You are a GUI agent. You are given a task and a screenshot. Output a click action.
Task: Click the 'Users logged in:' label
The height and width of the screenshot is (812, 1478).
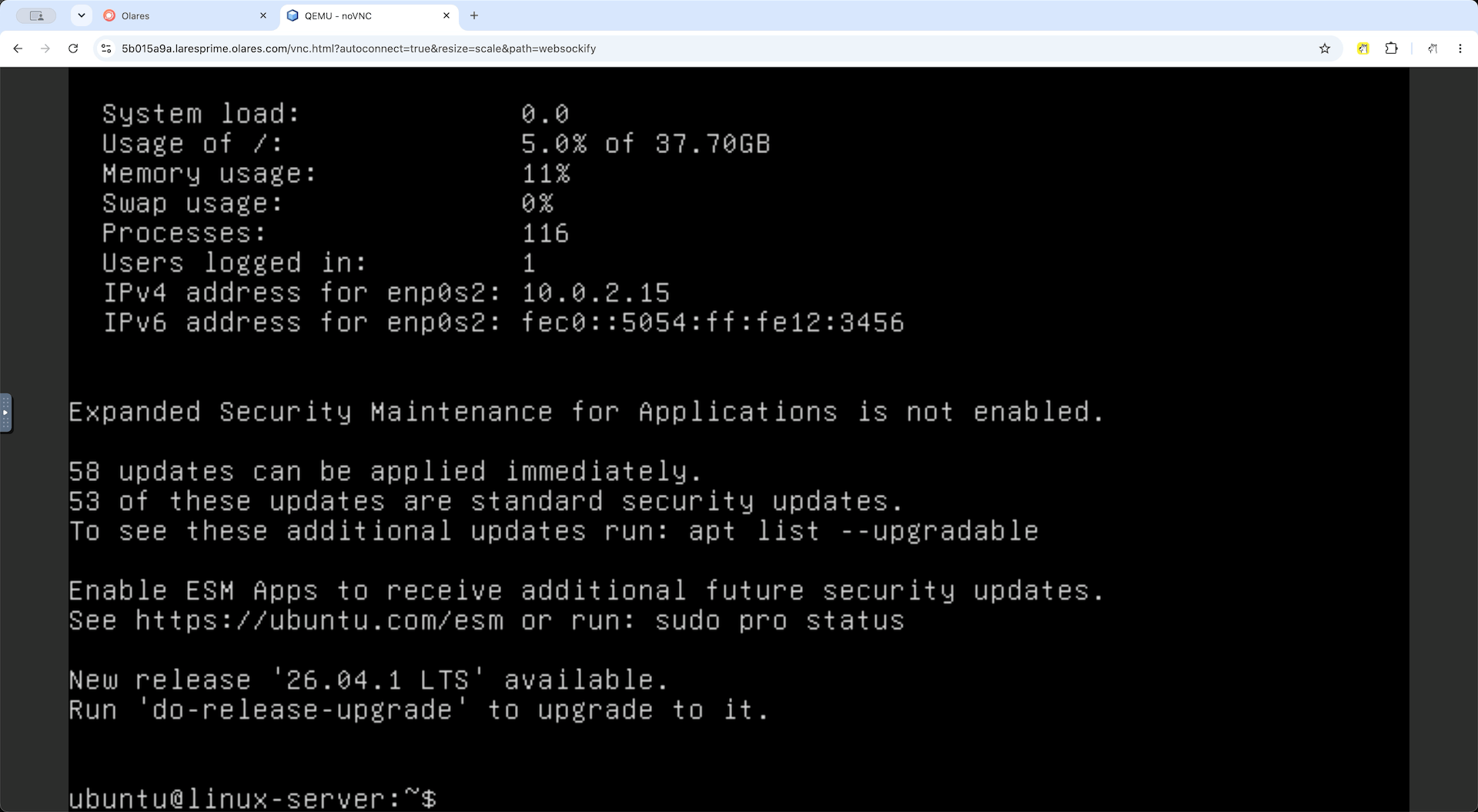click(x=235, y=263)
